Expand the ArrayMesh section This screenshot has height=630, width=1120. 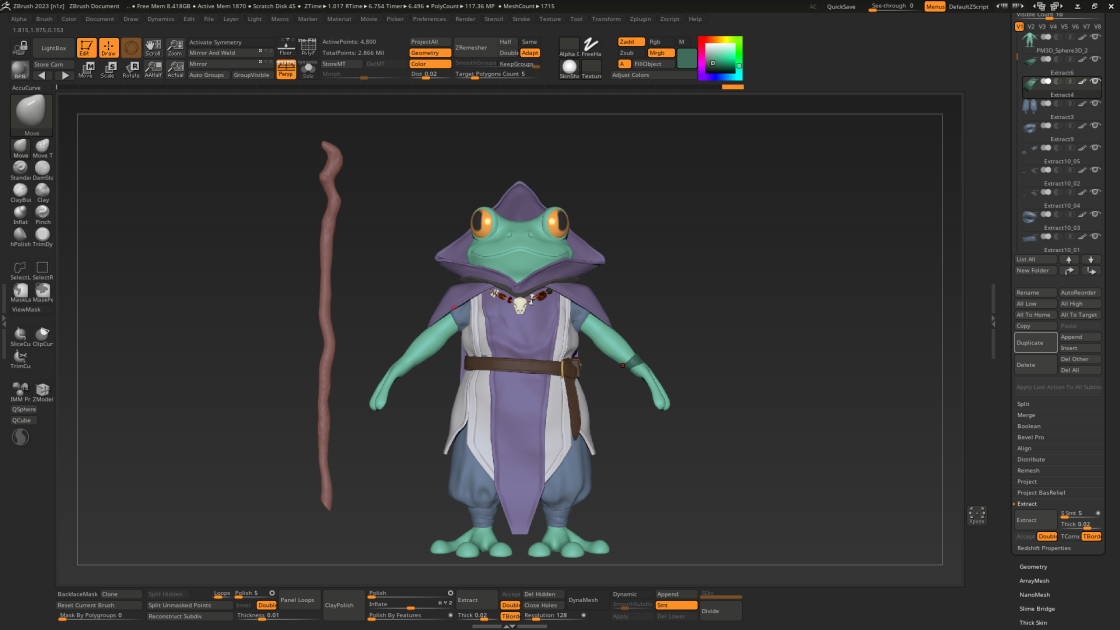tap(1034, 581)
